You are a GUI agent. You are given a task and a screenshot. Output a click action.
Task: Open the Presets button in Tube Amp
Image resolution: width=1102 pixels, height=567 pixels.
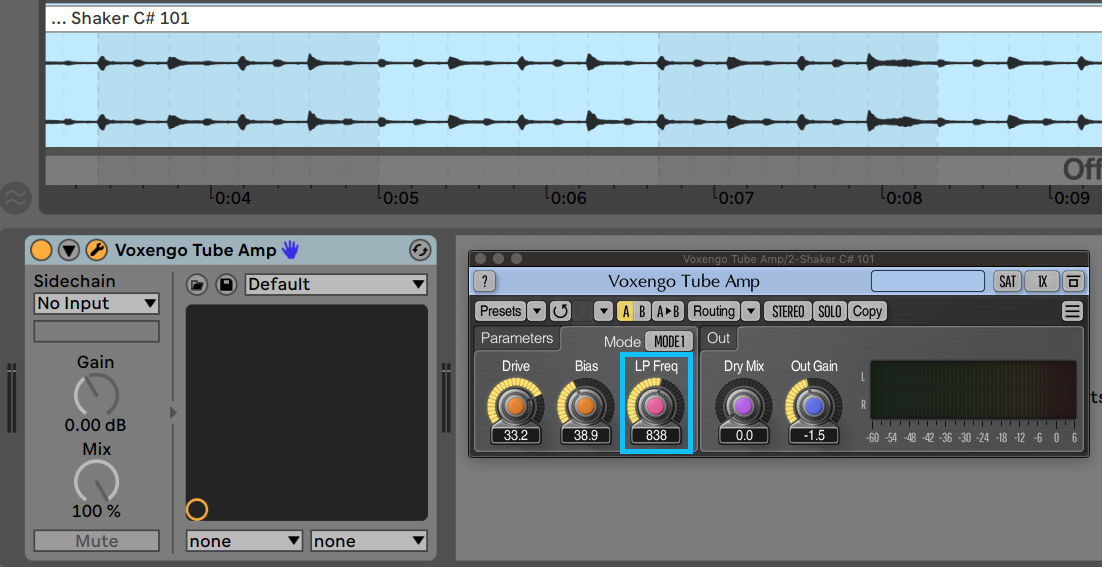pos(500,311)
